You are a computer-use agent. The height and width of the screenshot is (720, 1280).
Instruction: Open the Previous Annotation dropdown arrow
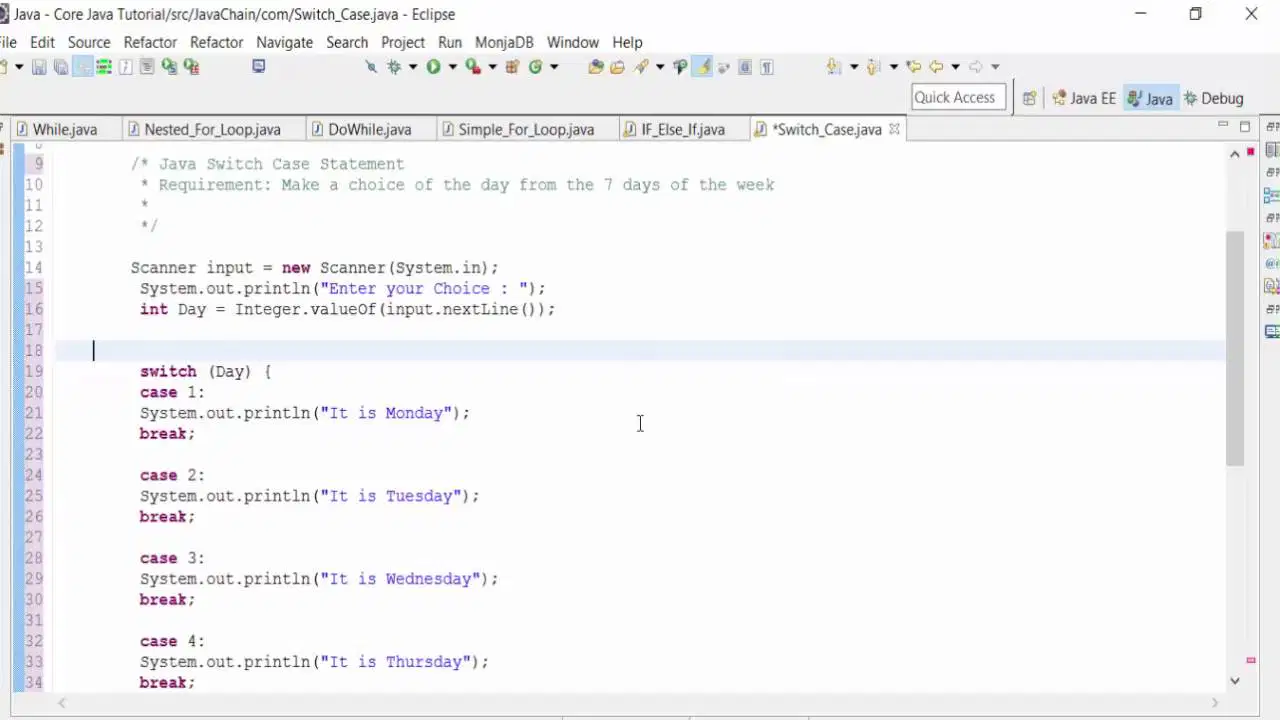point(894,67)
